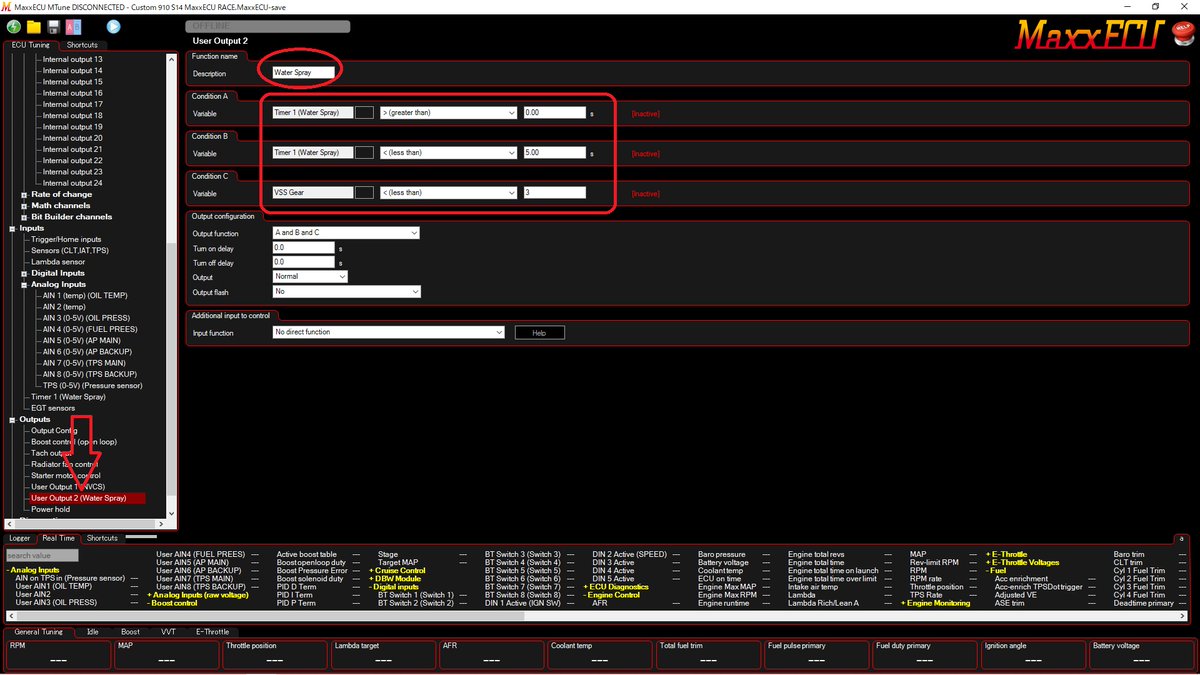
Task: Expand the Engine Monitoring real-time group
Action: tap(936, 603)
